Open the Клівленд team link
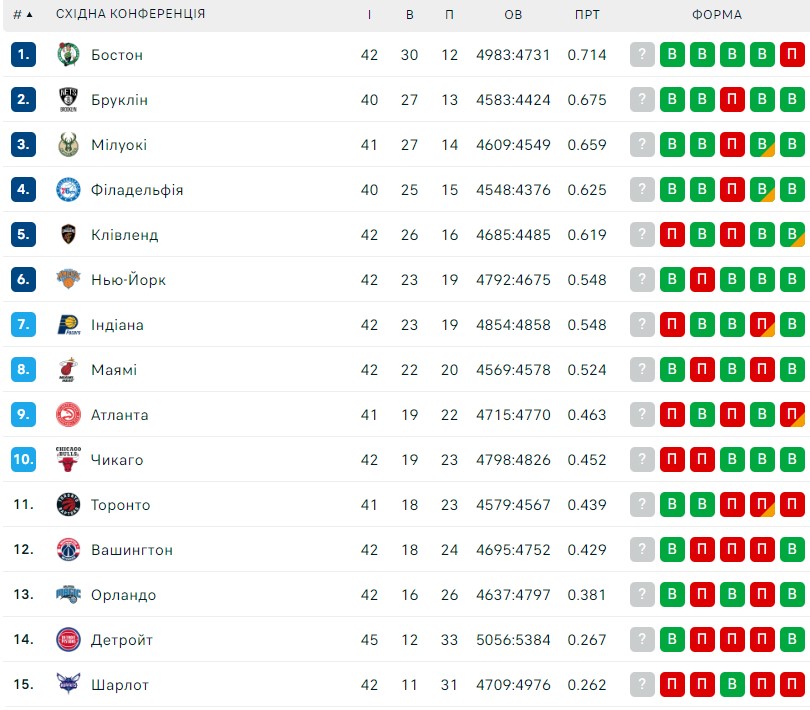Viewport: 810px width, 710px height. point(124,235)
